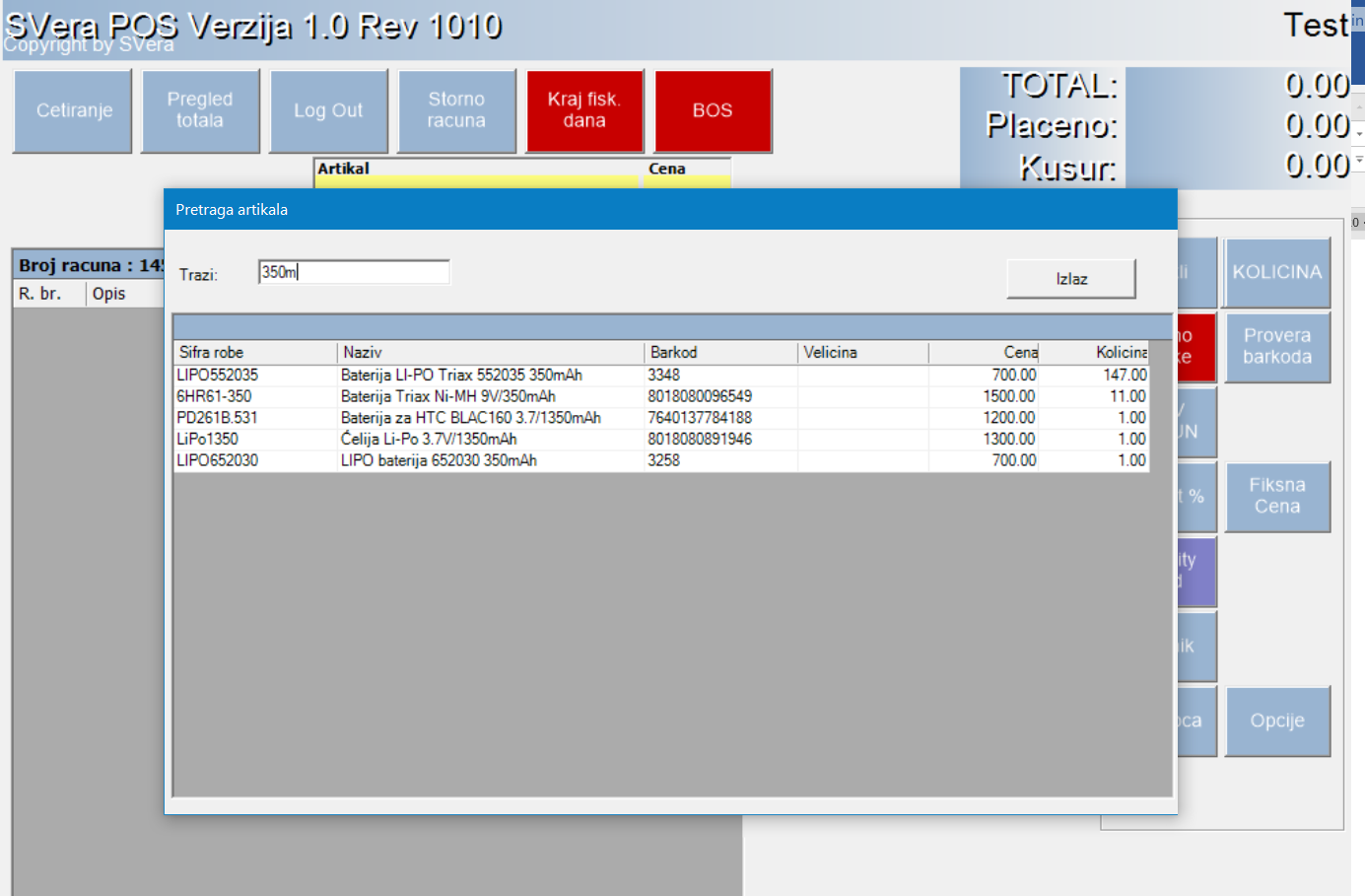The height and width of the screenshot is (896, 1365).
Task: Select LIPO baterija 652030 350mAh row
Action: pyautogui.click(x=439, y=460)
